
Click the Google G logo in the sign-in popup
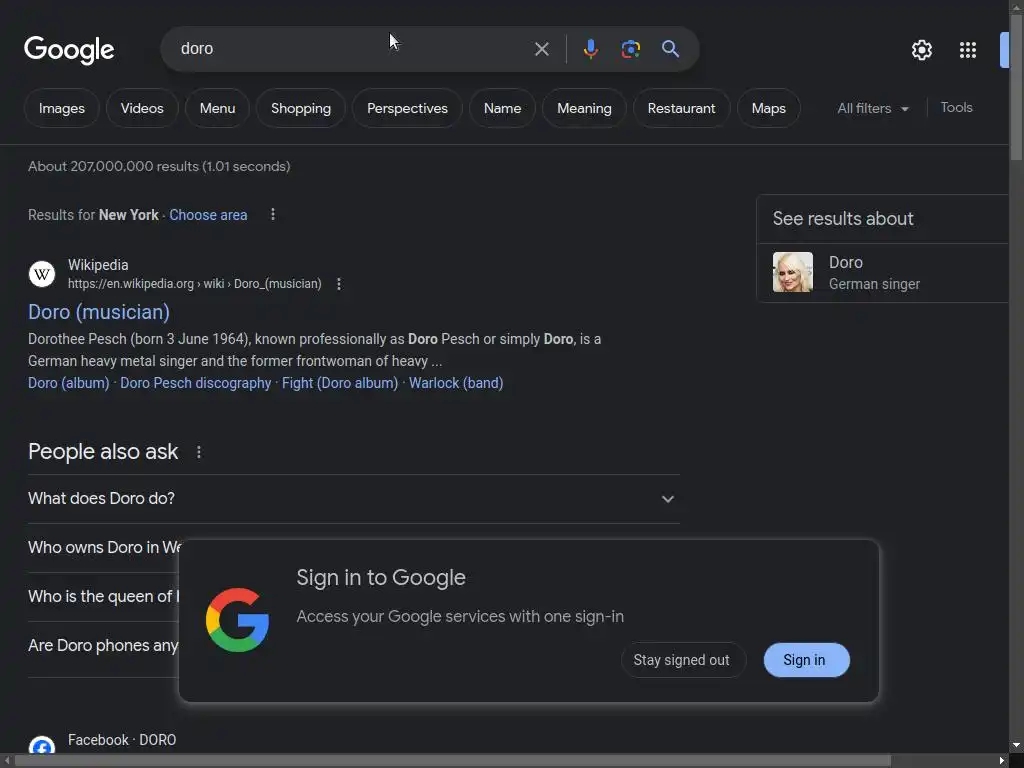[238, 620]
